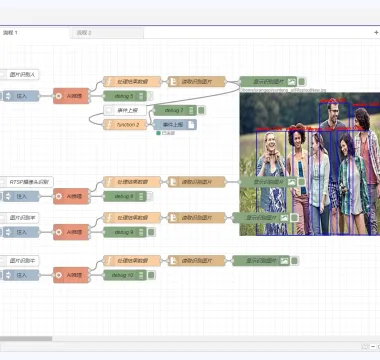Toggle the bottom image preview node button

tap(294, 261)
